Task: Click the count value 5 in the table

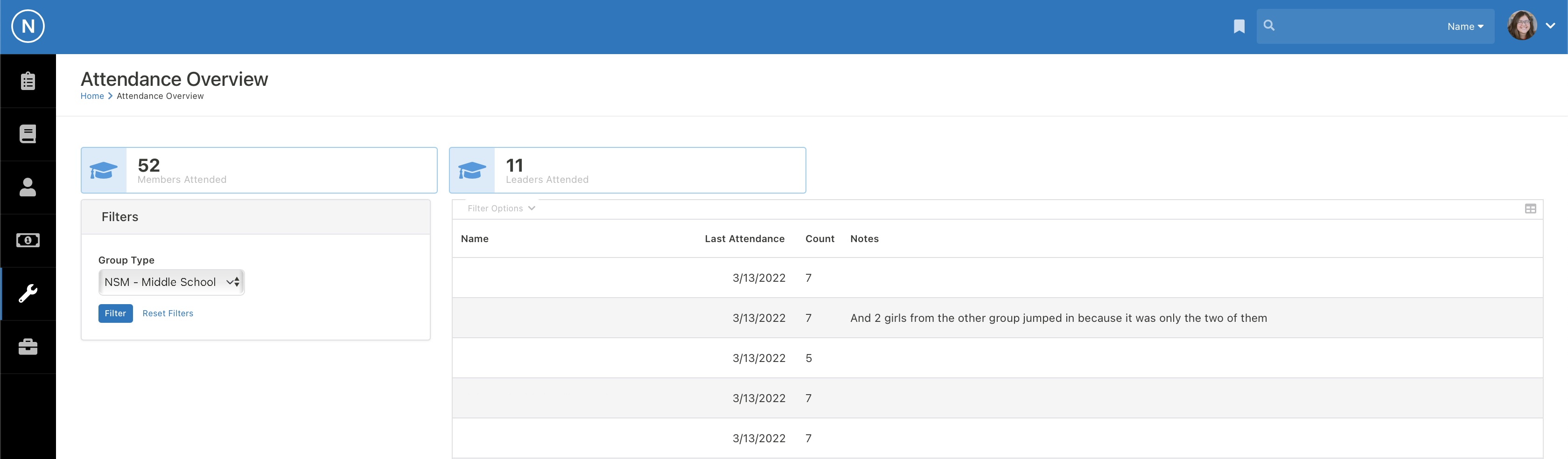Action: pos(808,358)
